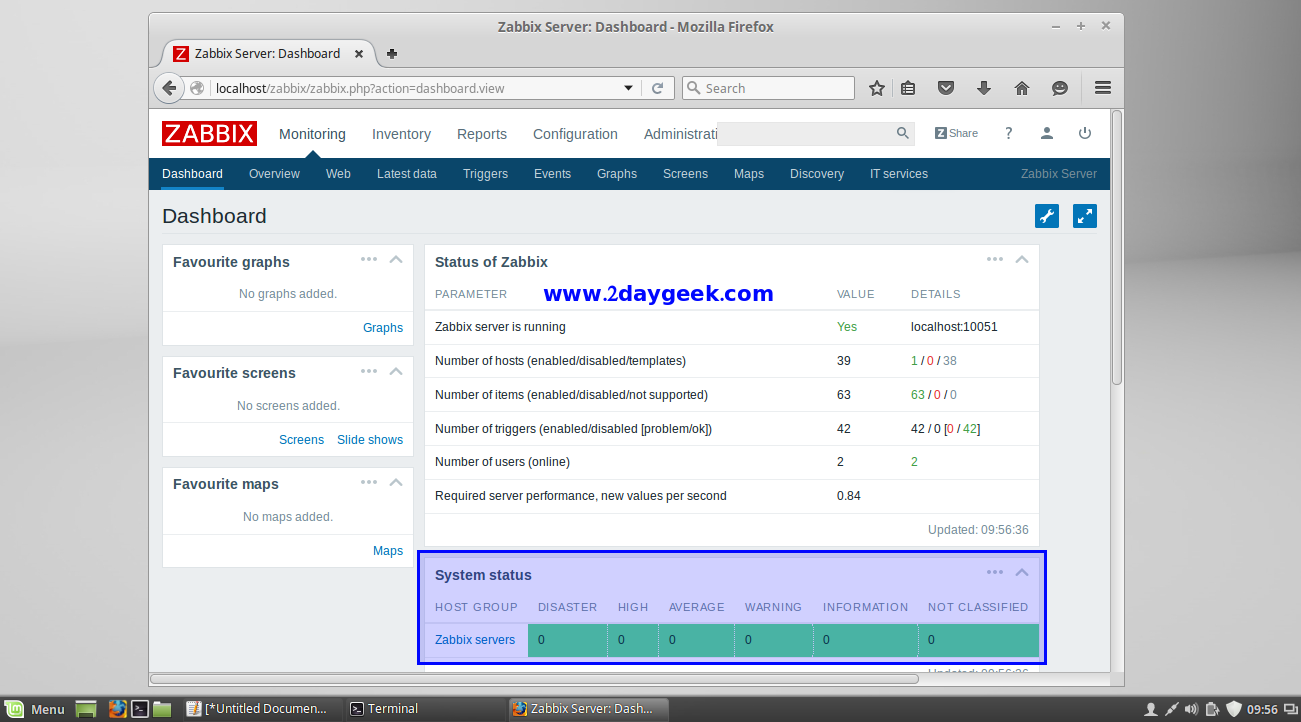The image size is (1301, 722).
Task: Open the Monitoring menu
Action: [312, 134]
